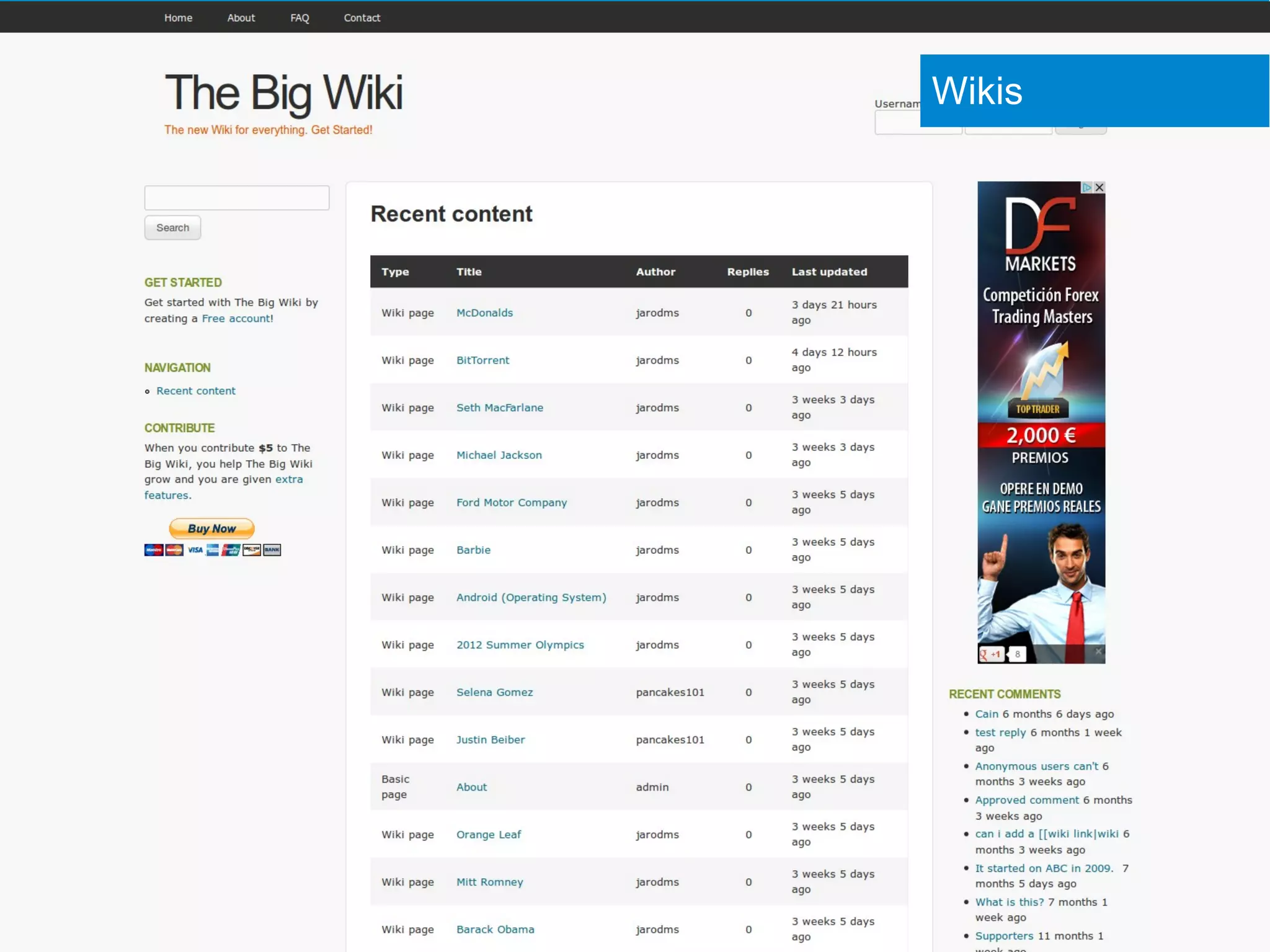Open the Barbie wiki page

click(x=473, y=549)
